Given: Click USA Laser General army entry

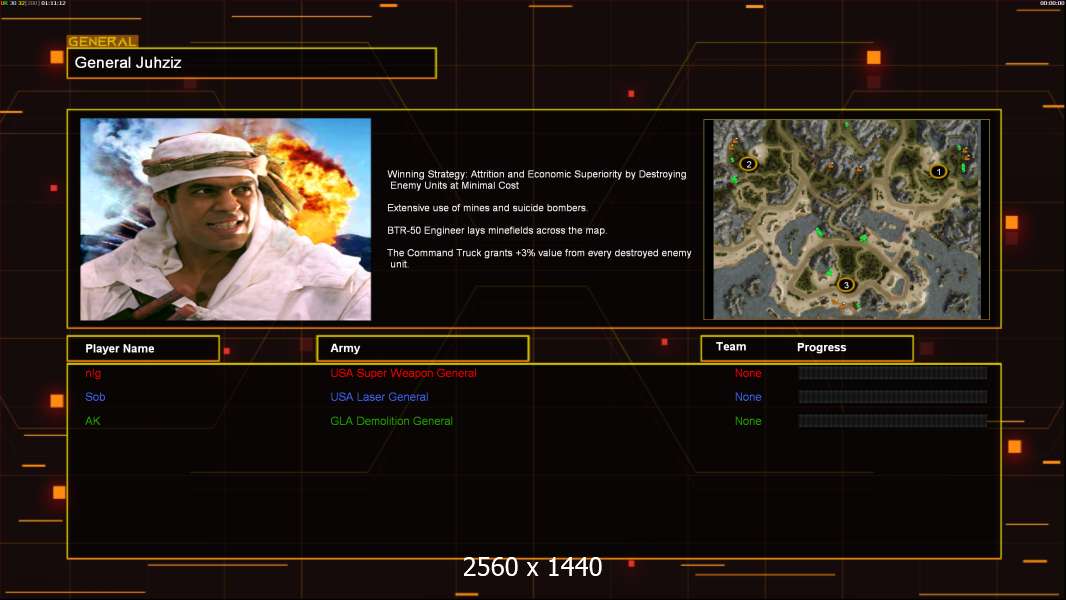Looking at the screenshot, I should tap(379, 397).
